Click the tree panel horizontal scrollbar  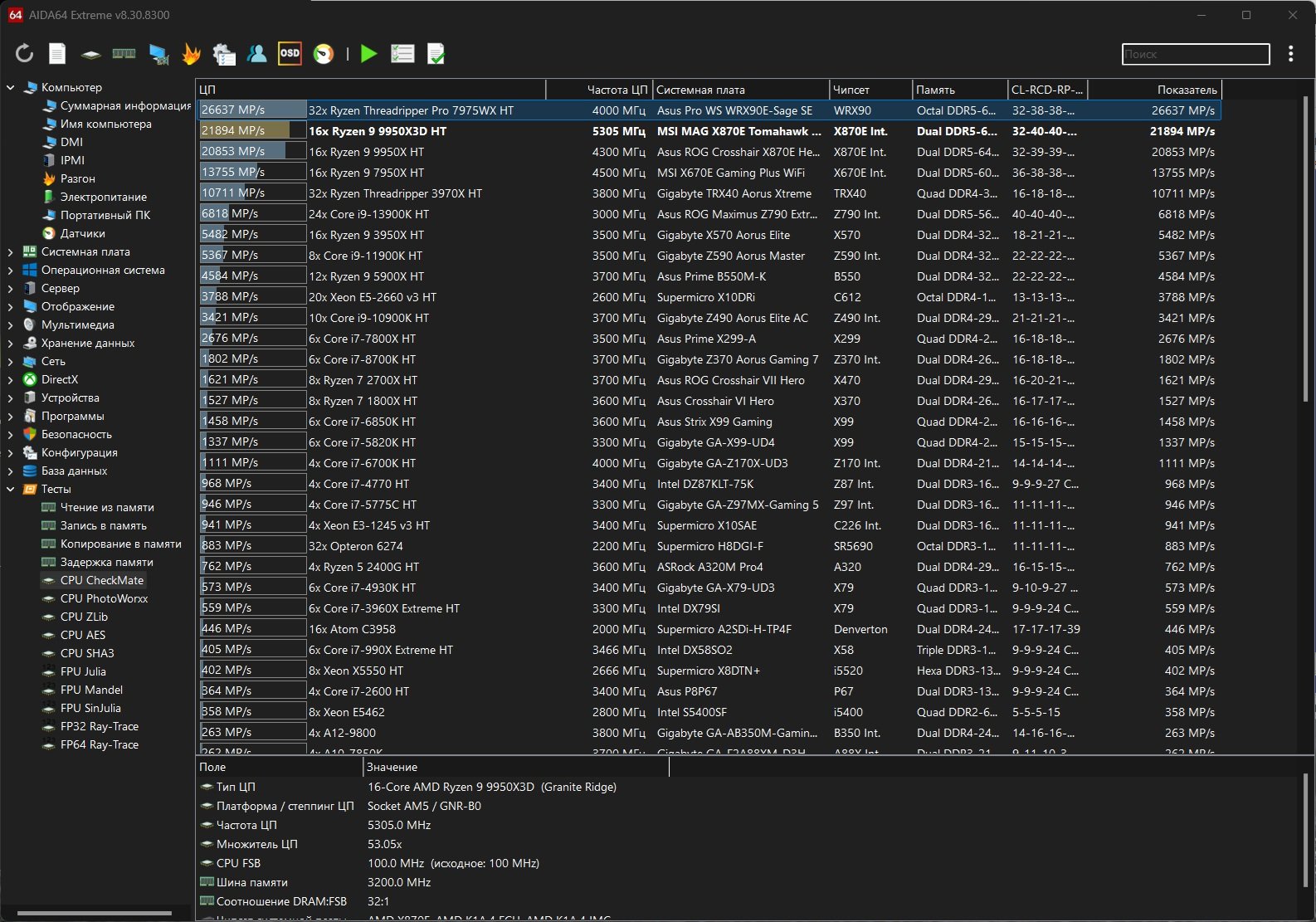click(94, 913)
